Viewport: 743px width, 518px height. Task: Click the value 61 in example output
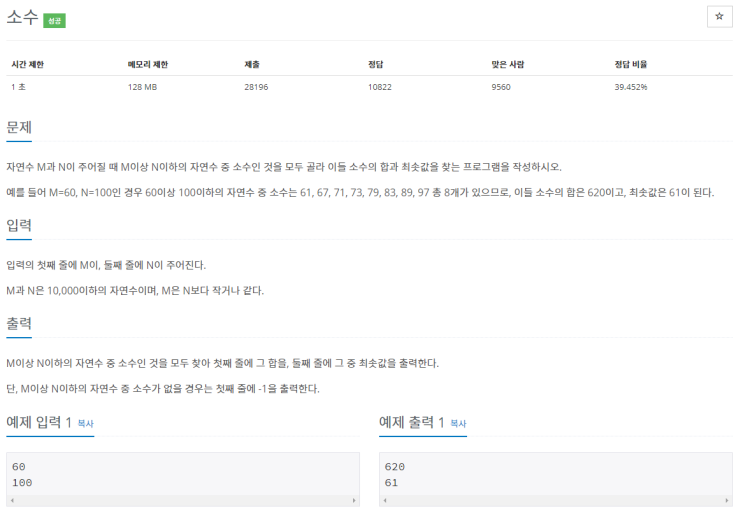(x=391, y=483)
